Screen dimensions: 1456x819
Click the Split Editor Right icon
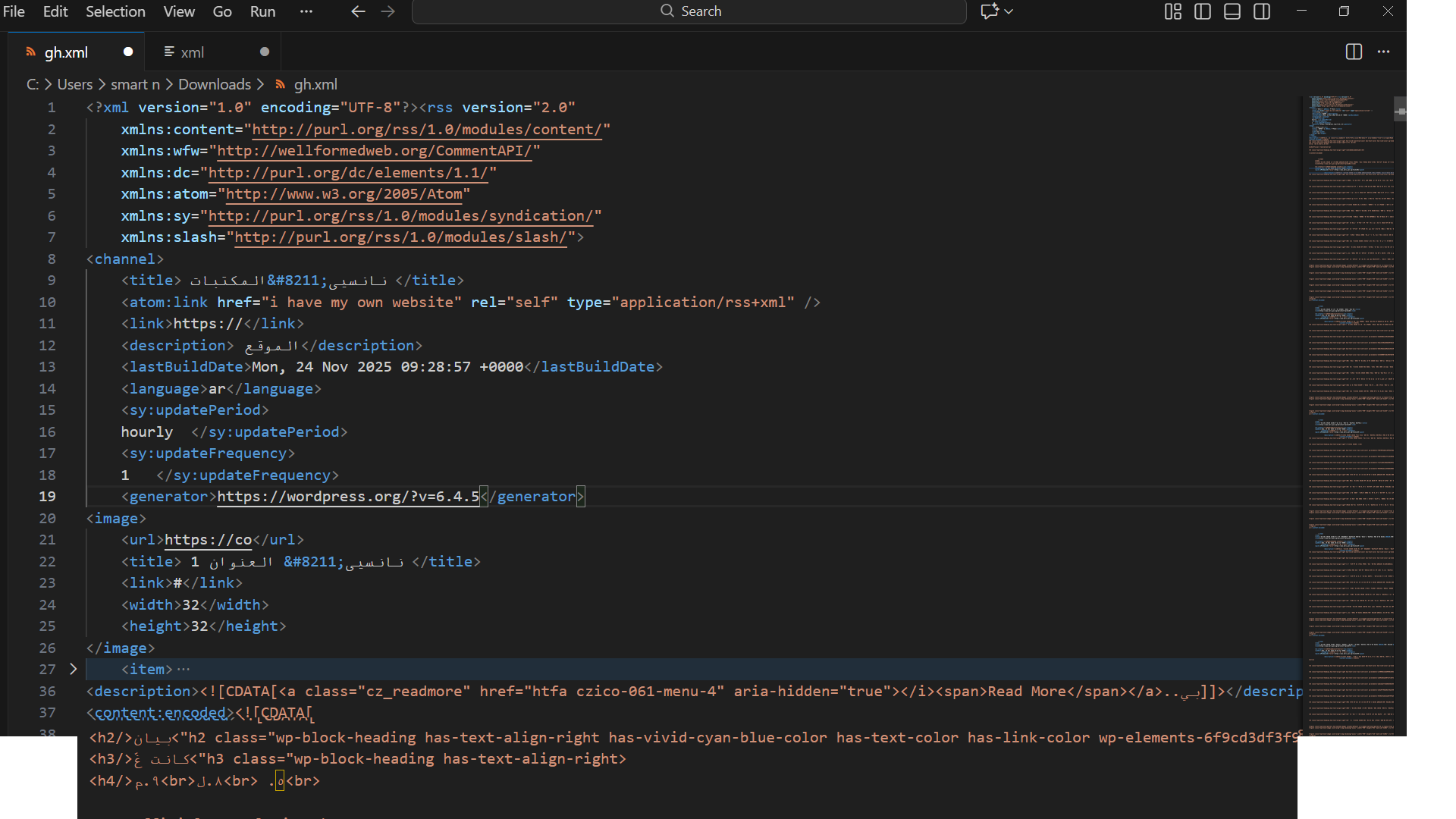pyautogui.click(x=1354, y=52)
